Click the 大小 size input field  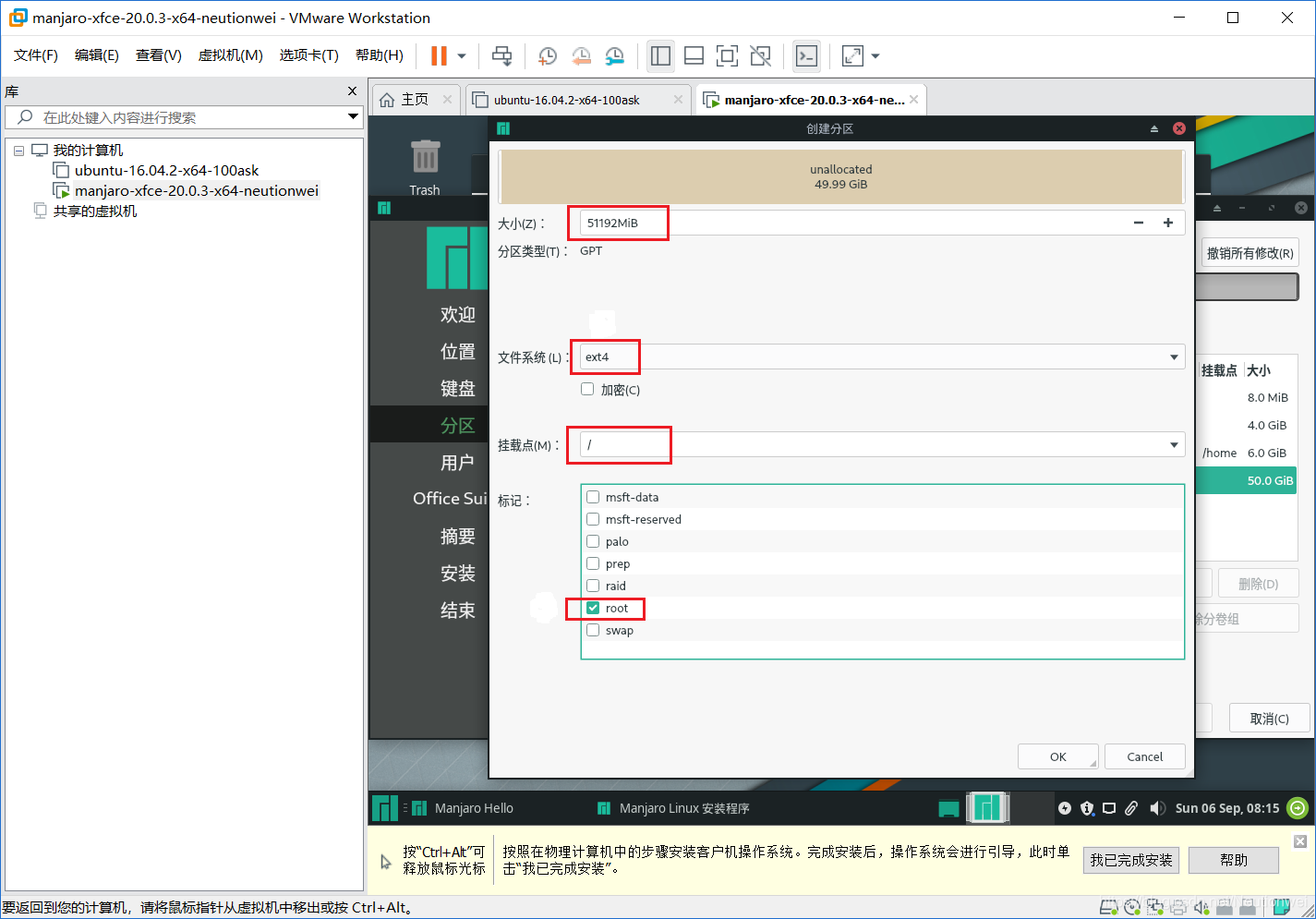coord(851,223)
